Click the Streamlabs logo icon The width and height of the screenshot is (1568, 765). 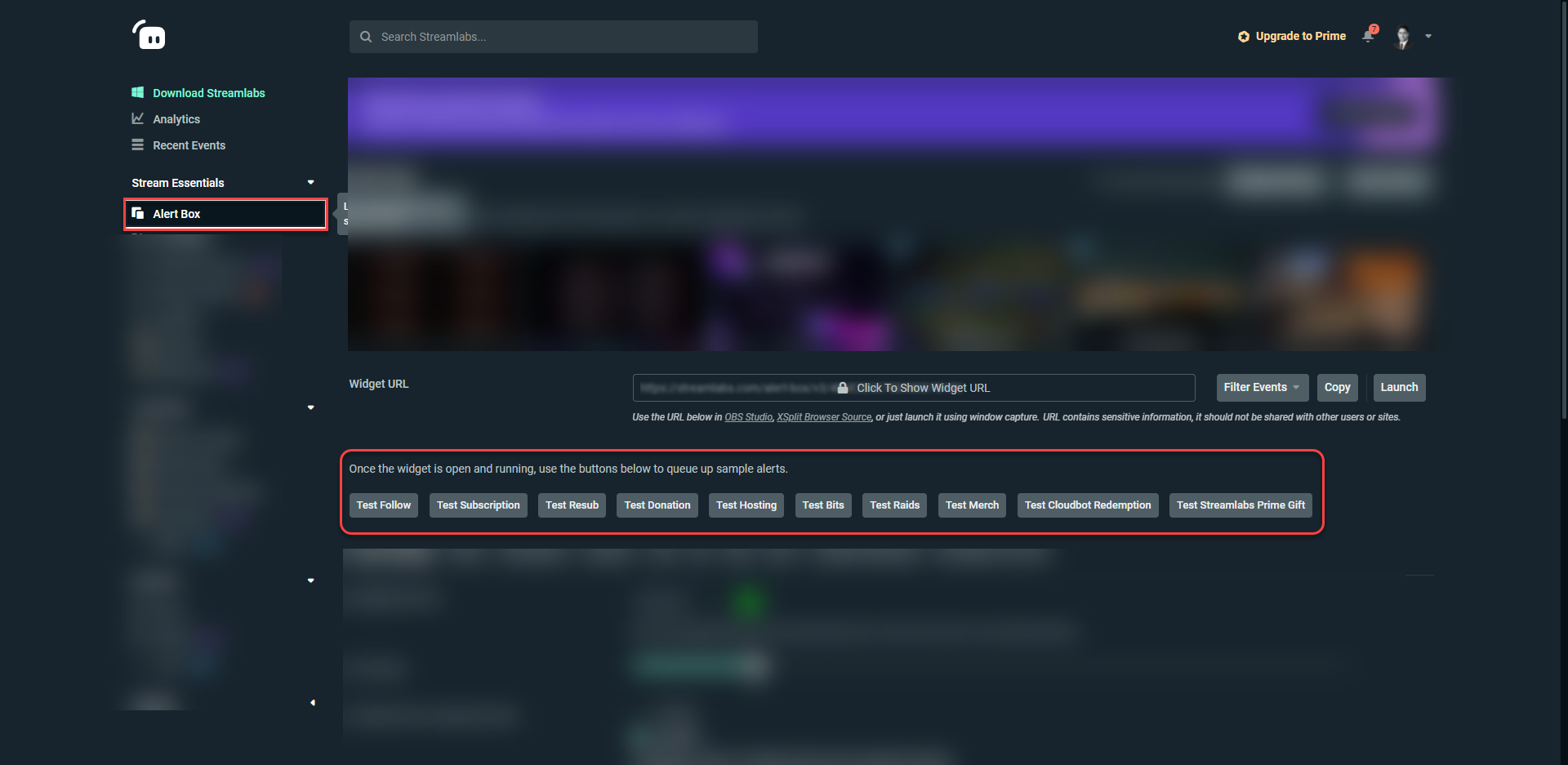149,35
